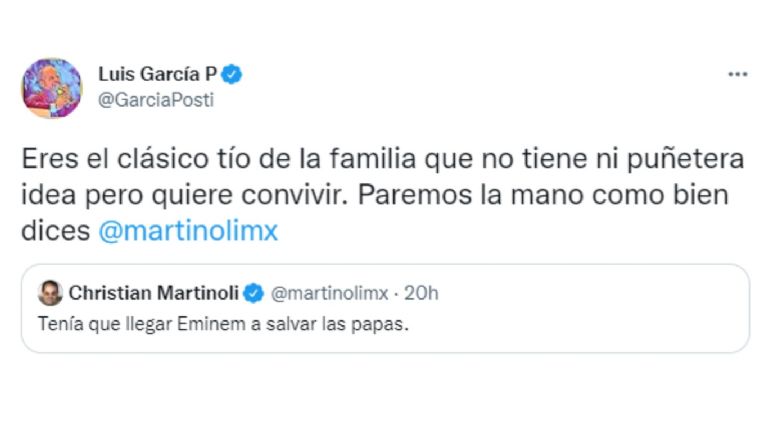768x431 pixels.
Task: Click Christian Martinoli's small profile picture
Action: coord(49,293)
